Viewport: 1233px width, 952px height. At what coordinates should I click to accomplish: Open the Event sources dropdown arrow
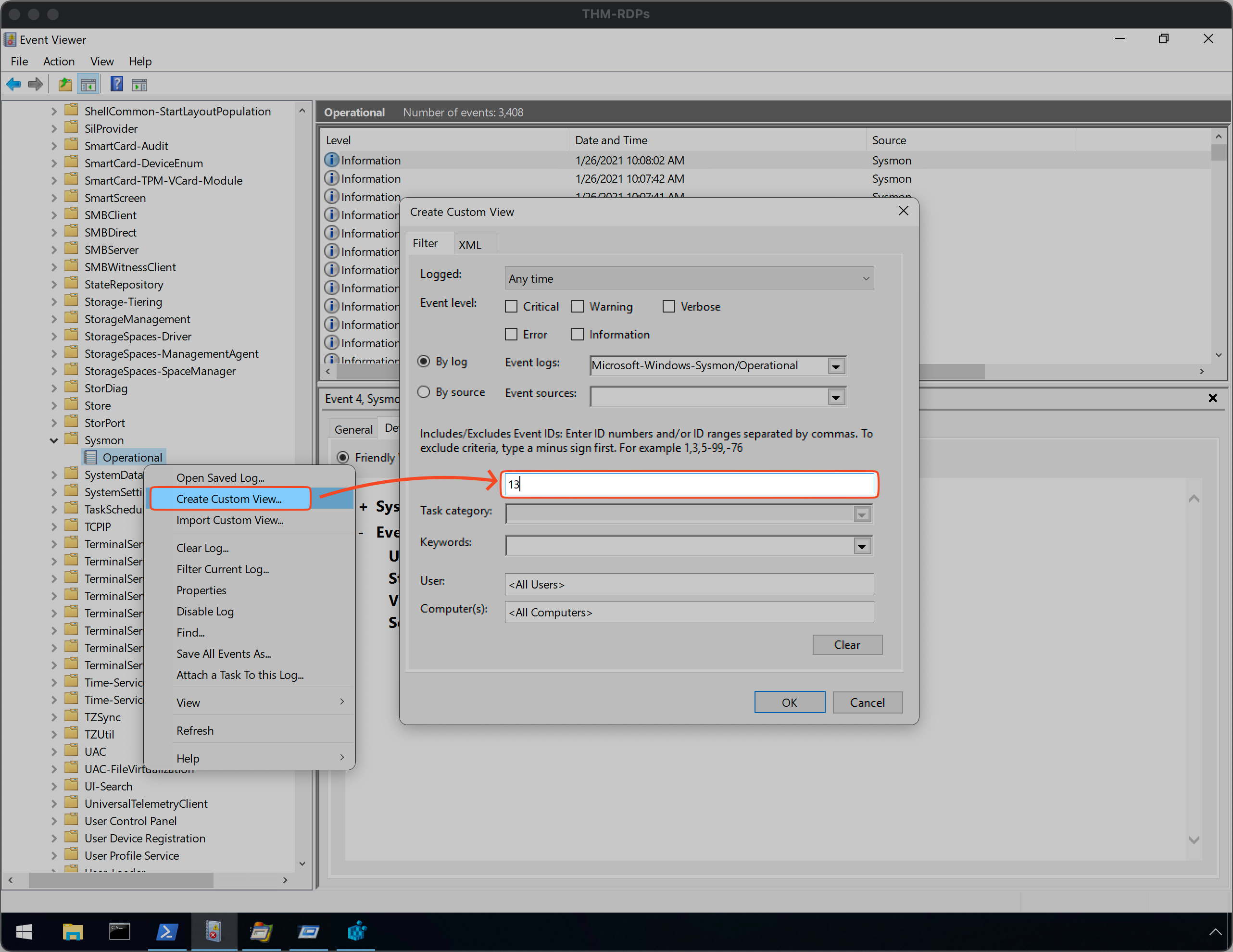click(x=836, y=397)
